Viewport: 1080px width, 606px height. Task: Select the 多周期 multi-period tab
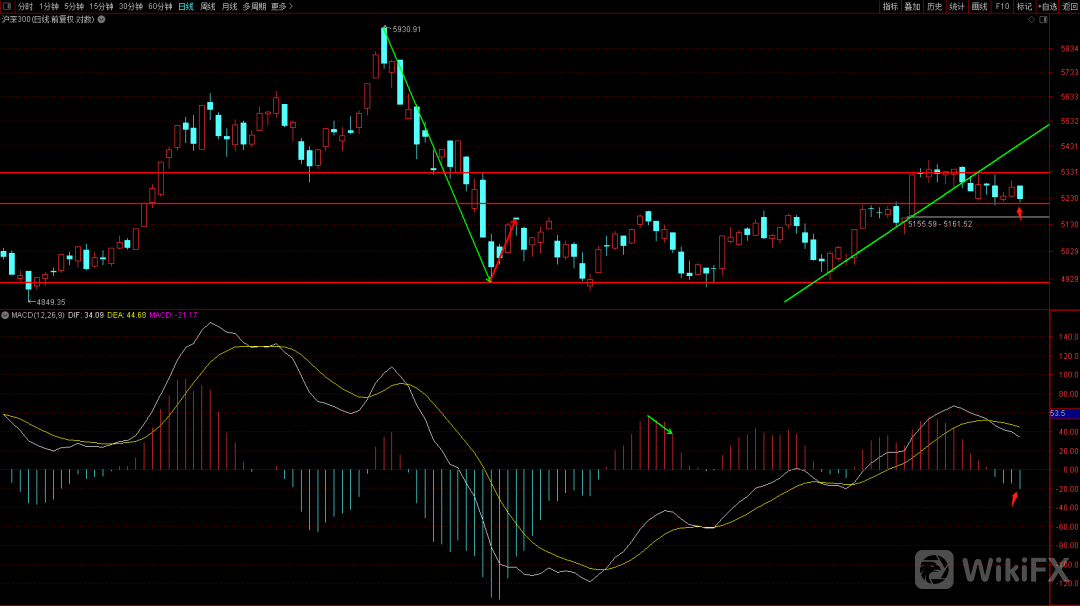[x=254, y=6]
